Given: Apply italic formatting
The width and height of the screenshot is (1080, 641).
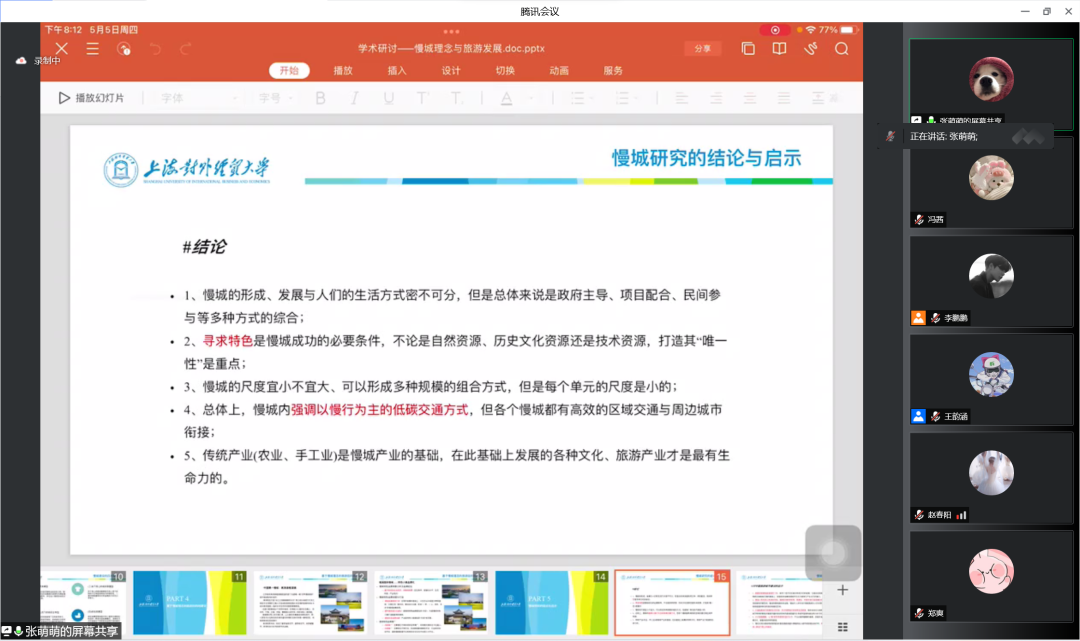Looking at the screenshot, I should click(x=354, y=97).
